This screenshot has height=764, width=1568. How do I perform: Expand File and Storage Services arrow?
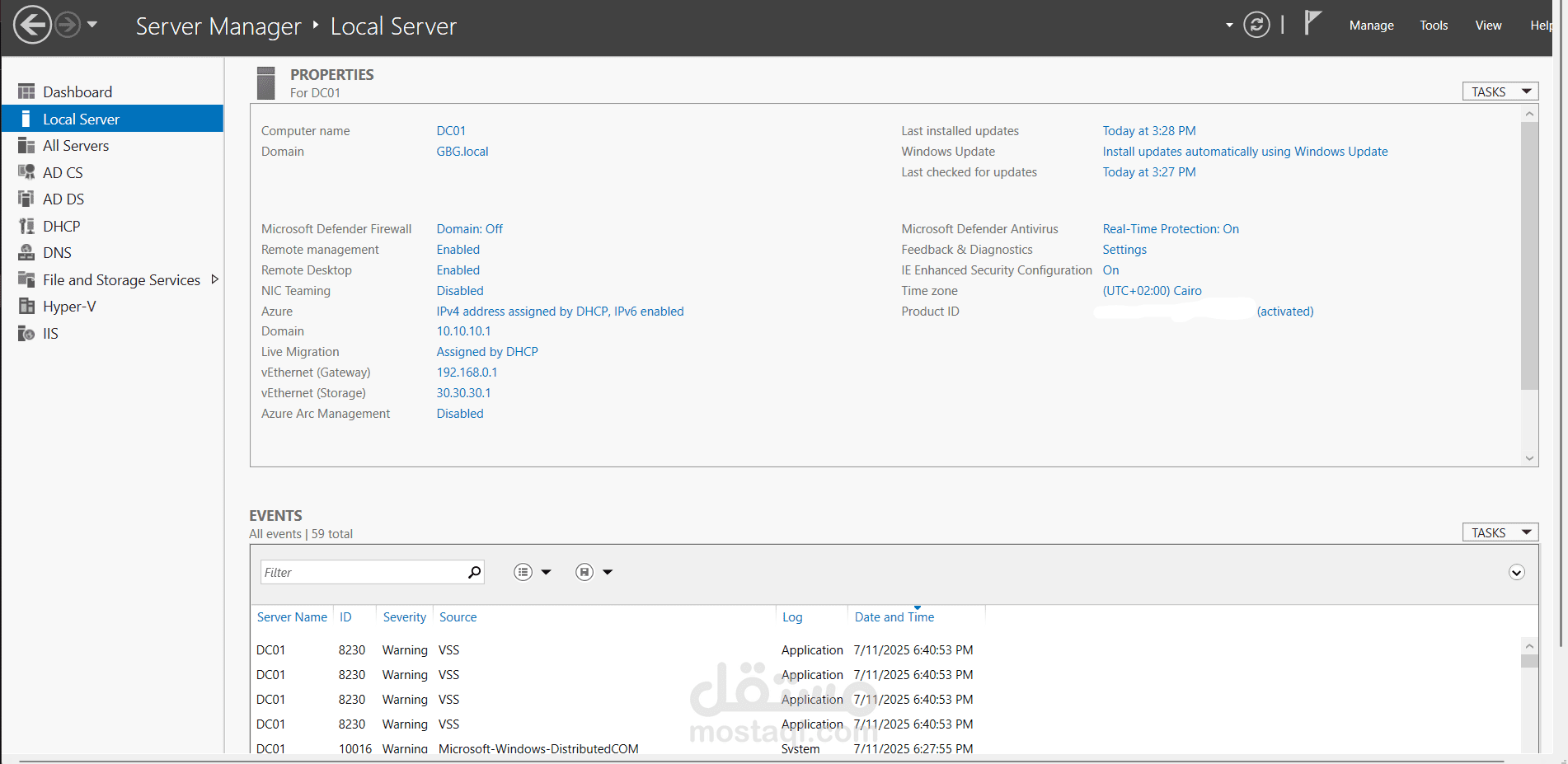215,279
